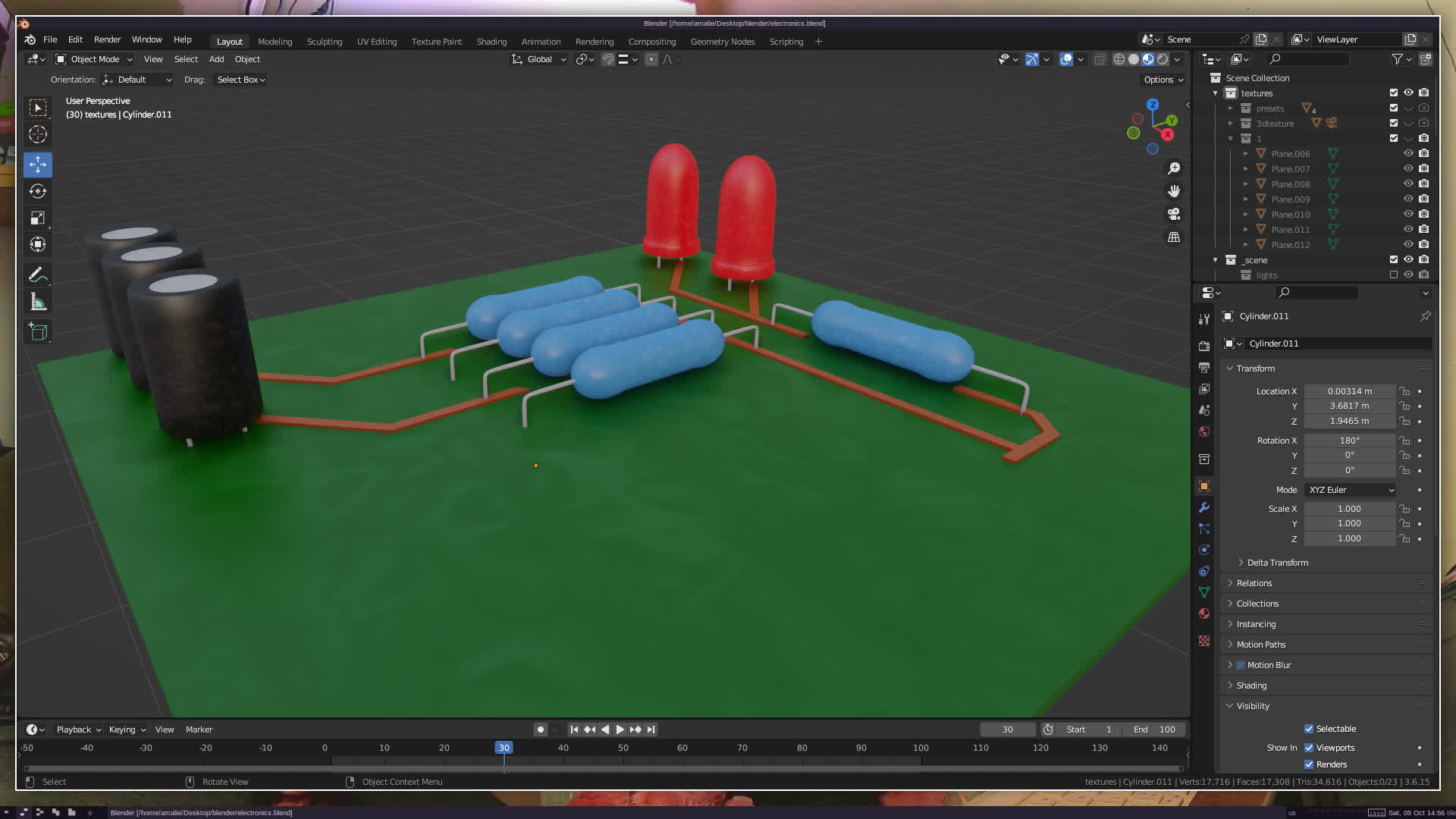Viewport: 1456px width, 819px height.
Task: Switch to perspective/orthographic view icon
Action: pos(1174,237)
